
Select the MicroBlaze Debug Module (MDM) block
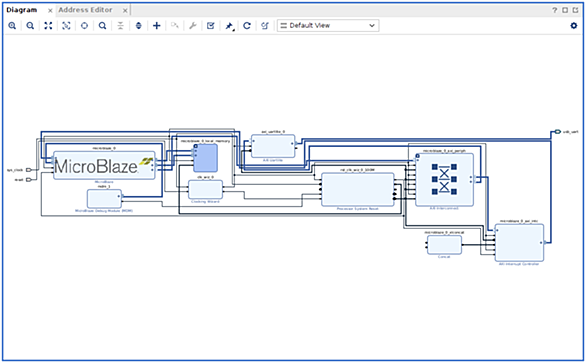104,199
